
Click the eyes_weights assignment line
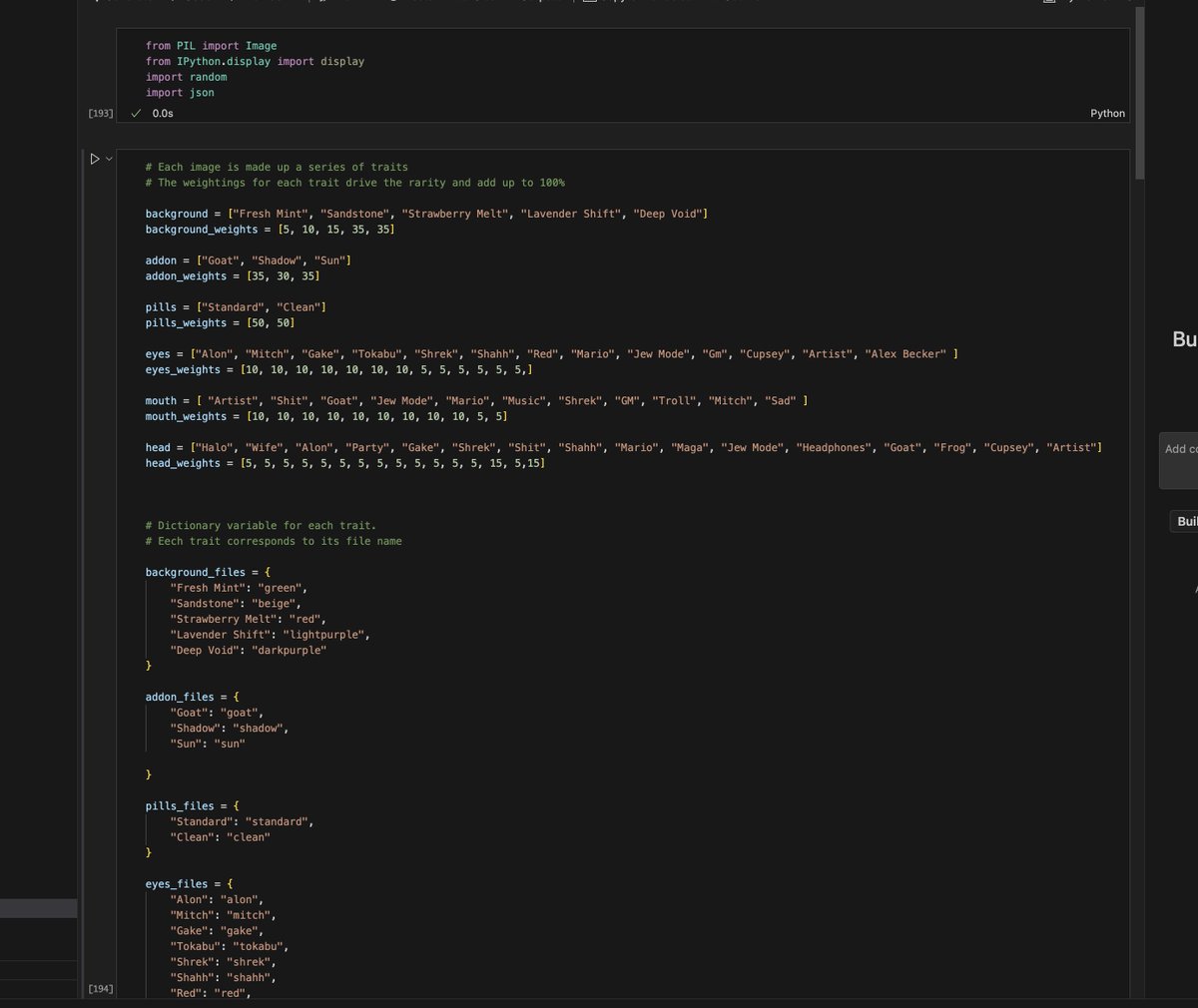339,370
